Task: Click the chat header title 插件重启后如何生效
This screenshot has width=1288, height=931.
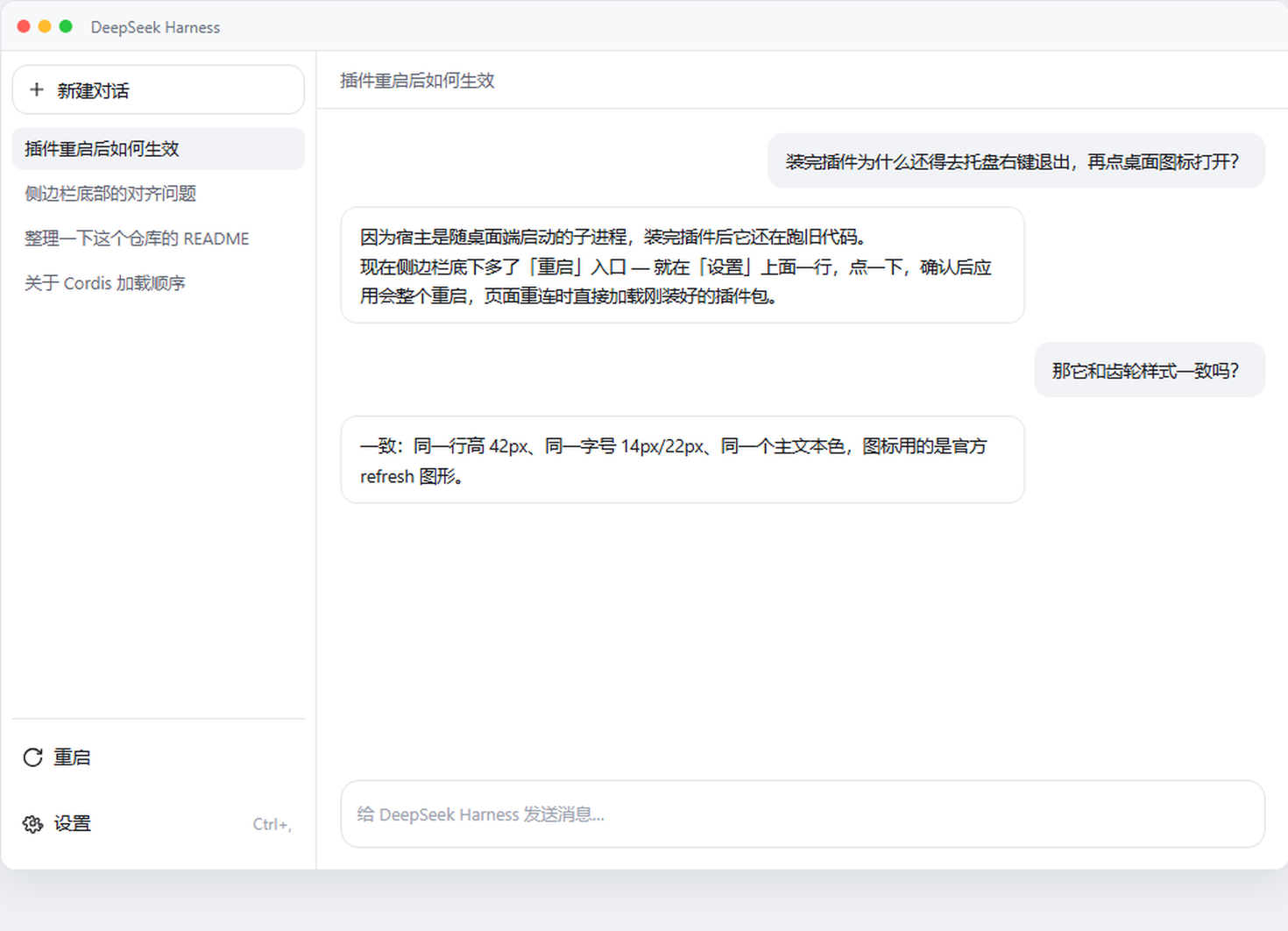Action: [x=417, y=81]
